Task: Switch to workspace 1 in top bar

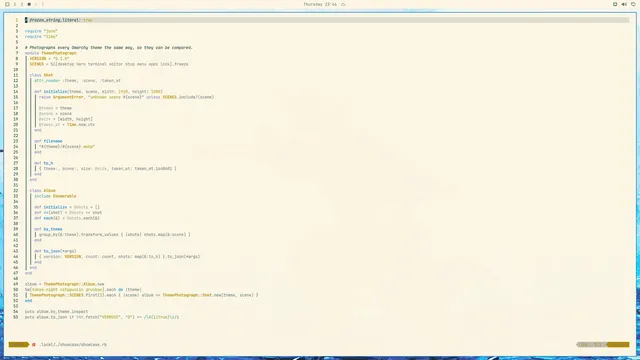Action: (15, 4)
